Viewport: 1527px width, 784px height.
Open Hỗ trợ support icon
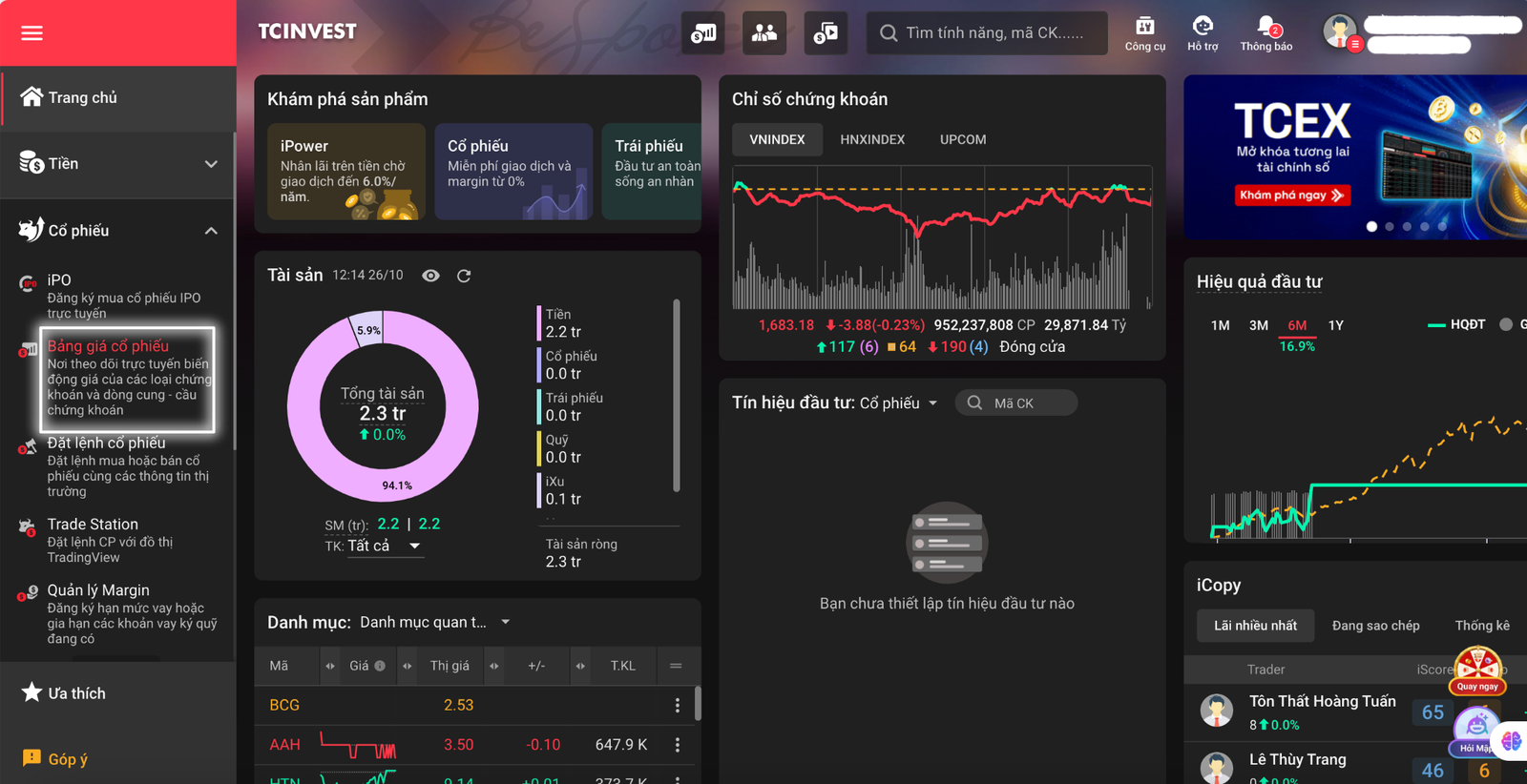click(1203, 32)
